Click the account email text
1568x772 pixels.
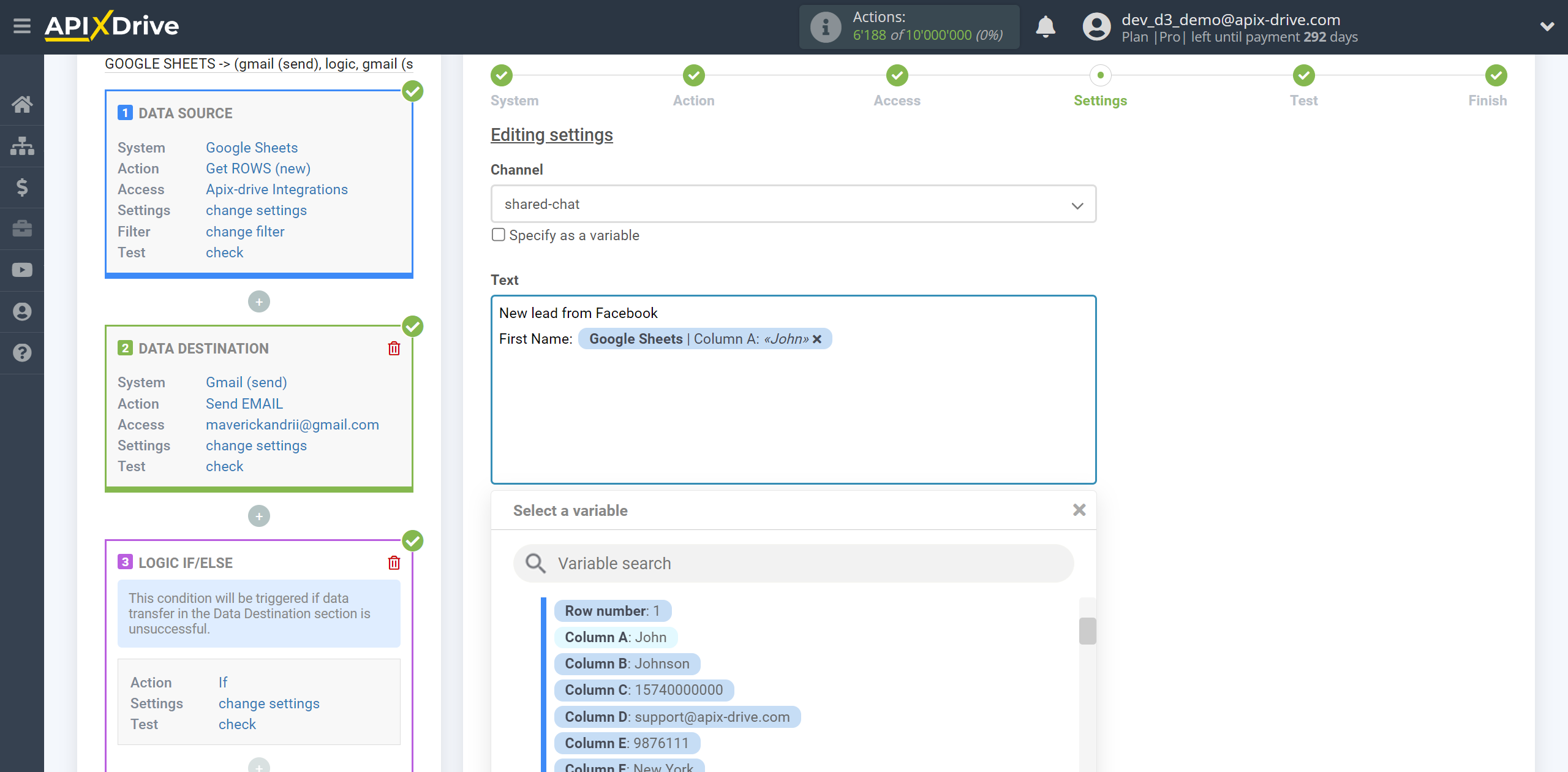click(1231, 20)
